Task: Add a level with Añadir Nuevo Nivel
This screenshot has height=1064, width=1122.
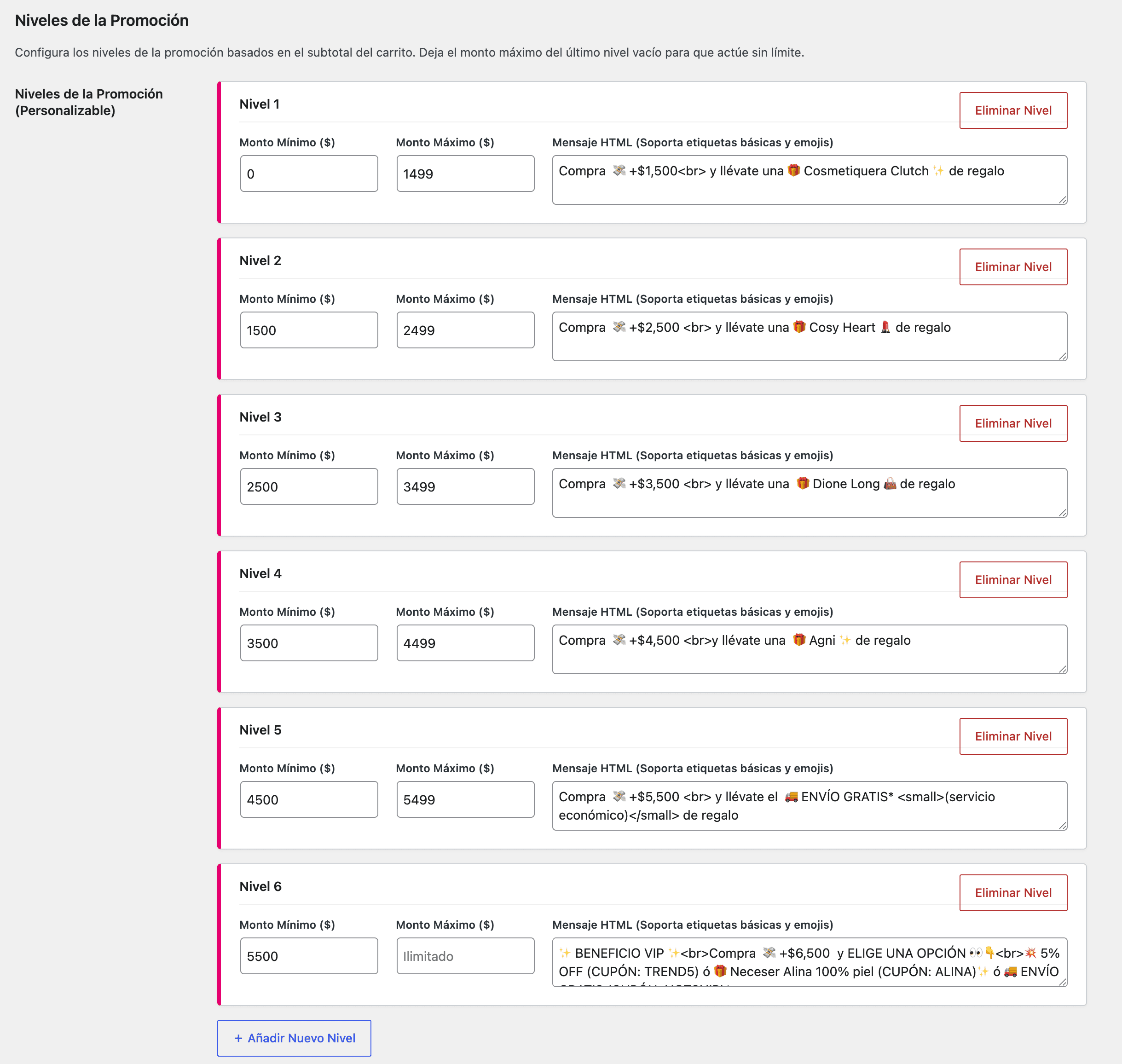Action: [x=295, y=1039]
